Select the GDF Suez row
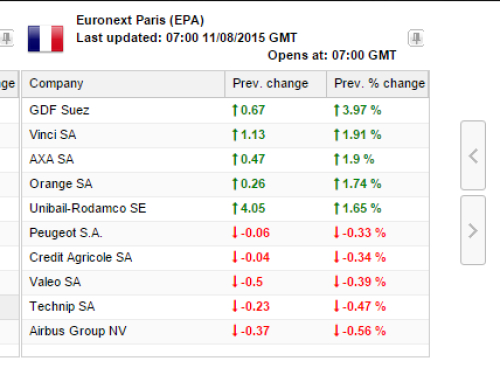The height and width of the screenshot is (368, 500). [x=225, y=110]
